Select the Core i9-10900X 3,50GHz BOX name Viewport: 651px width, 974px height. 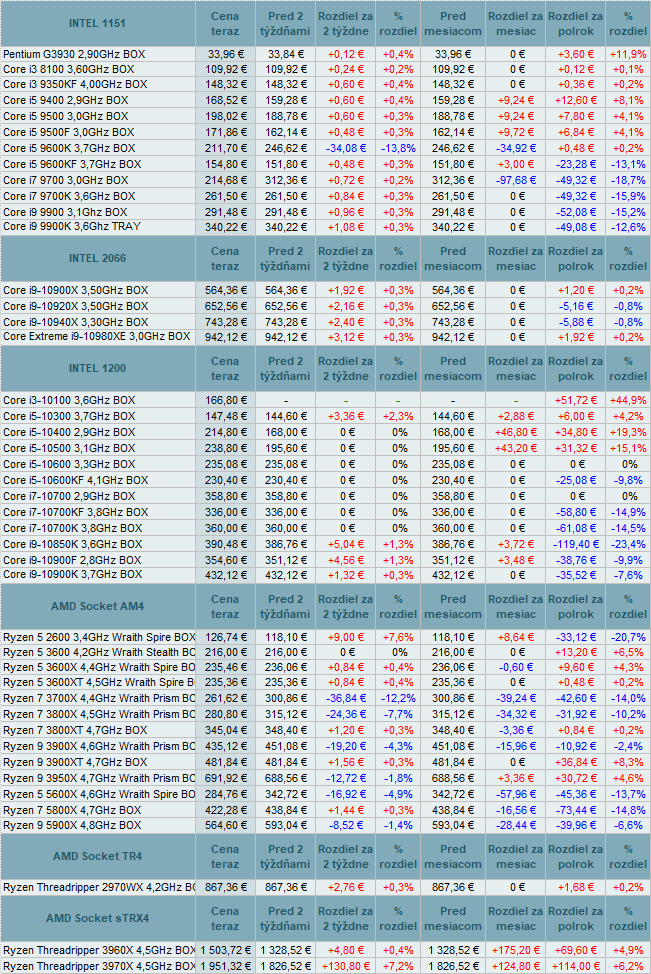tap(75, 290)
